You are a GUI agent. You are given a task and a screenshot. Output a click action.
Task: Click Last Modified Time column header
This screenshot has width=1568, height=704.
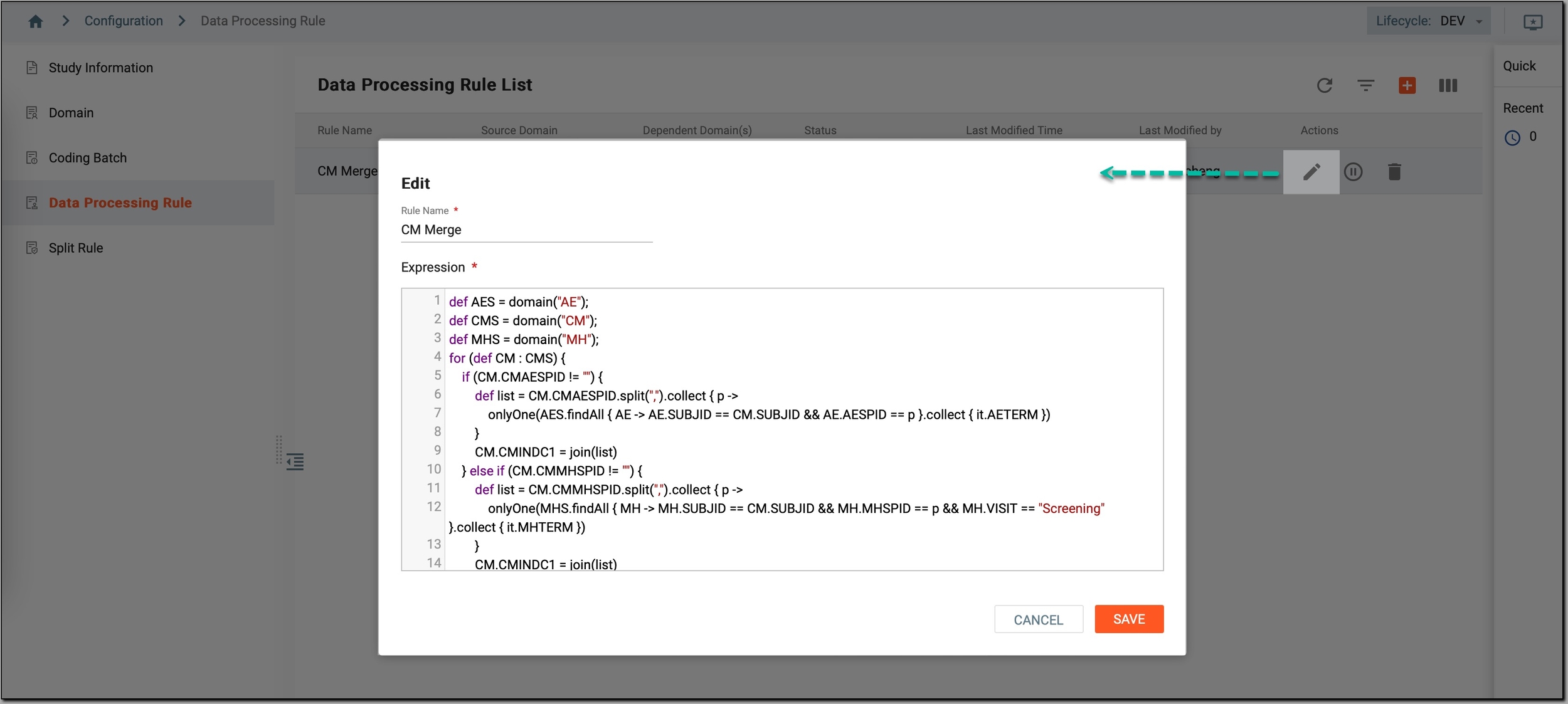(1014, 130)
